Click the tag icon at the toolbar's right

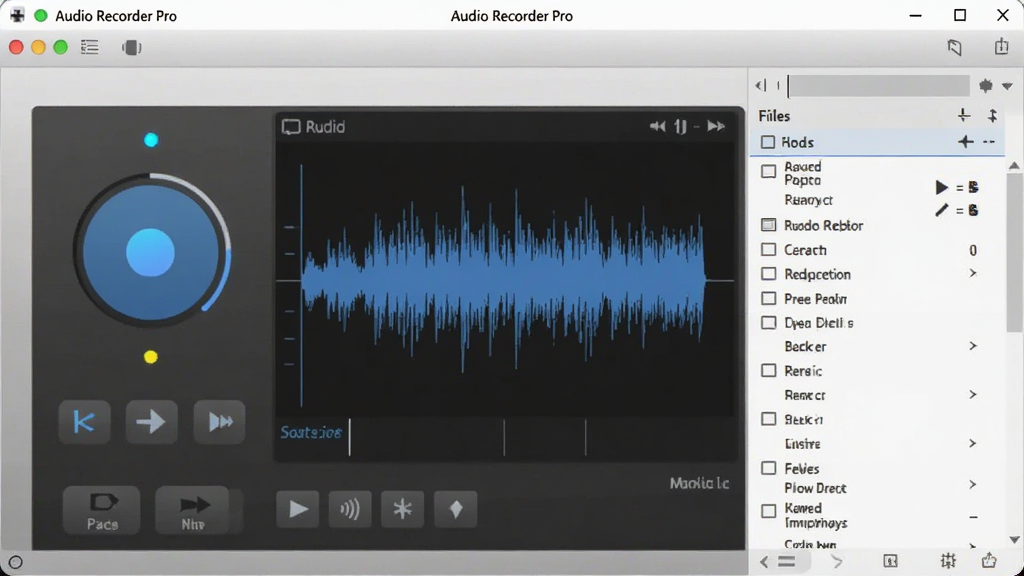(955, 47)
